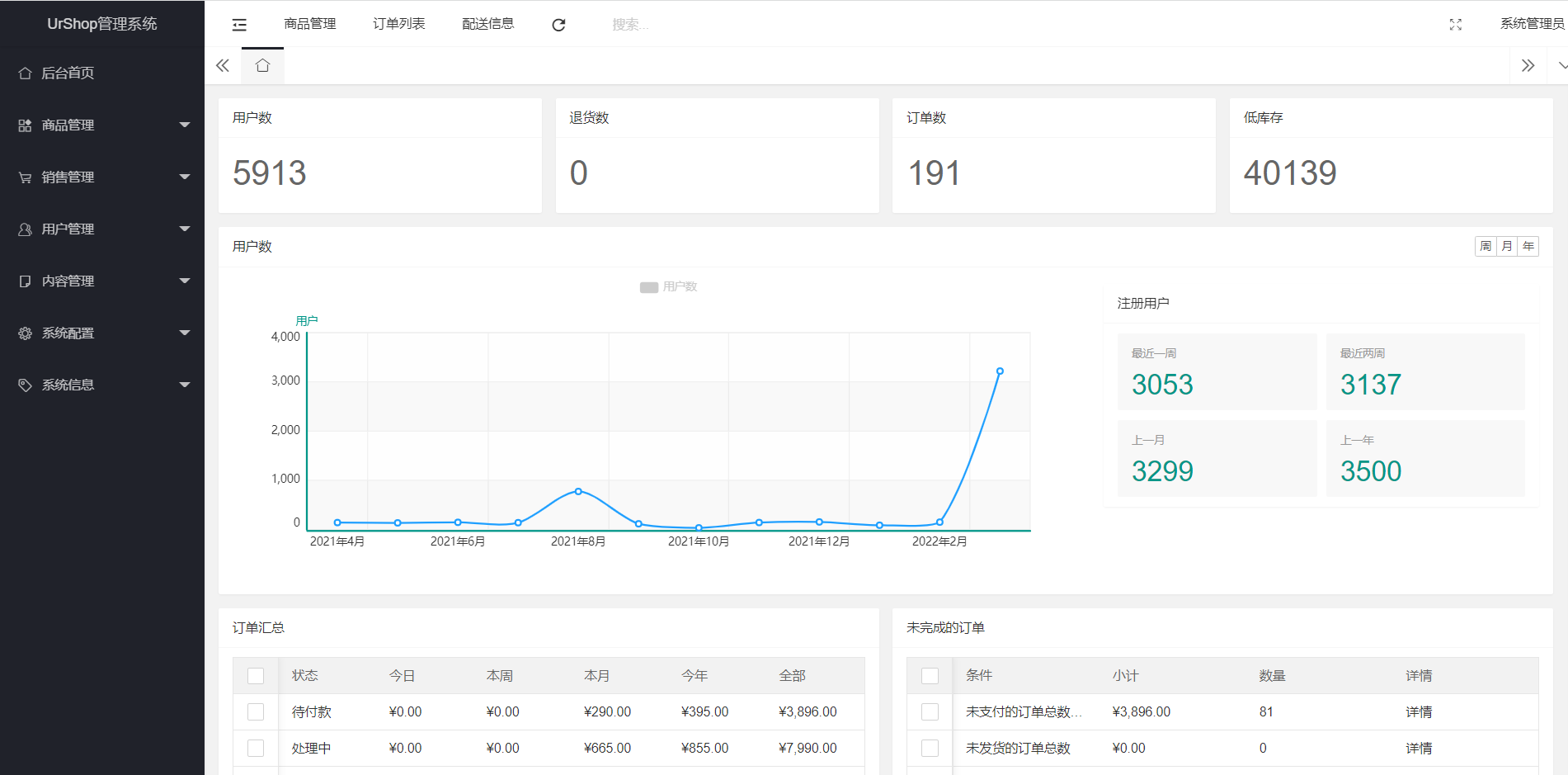Click the home tab icon
Image resolution: width=1568 pixels, height=775 pixels.
pos(262,66)
